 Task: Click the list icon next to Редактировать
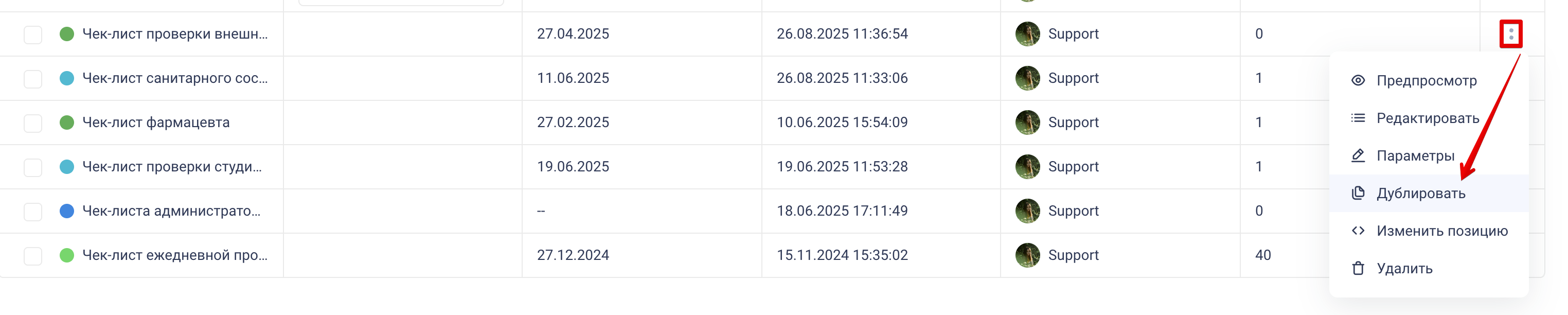pyautogui.click(x=1358, y=118)
